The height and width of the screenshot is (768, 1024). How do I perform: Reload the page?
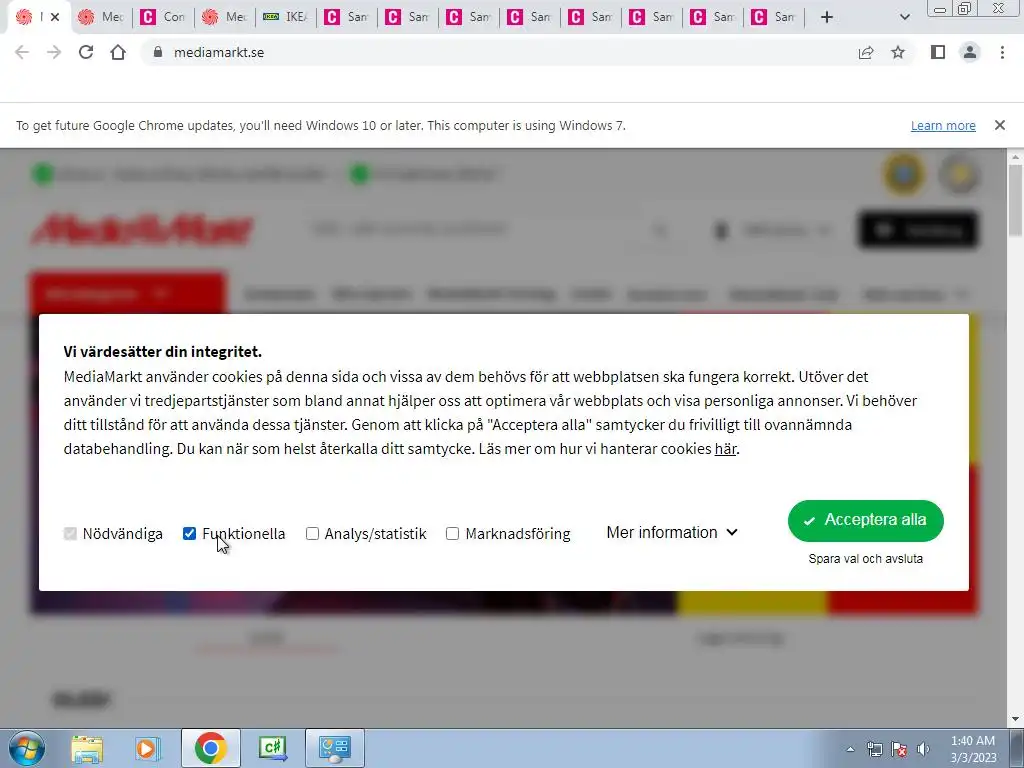coord(86,52)
